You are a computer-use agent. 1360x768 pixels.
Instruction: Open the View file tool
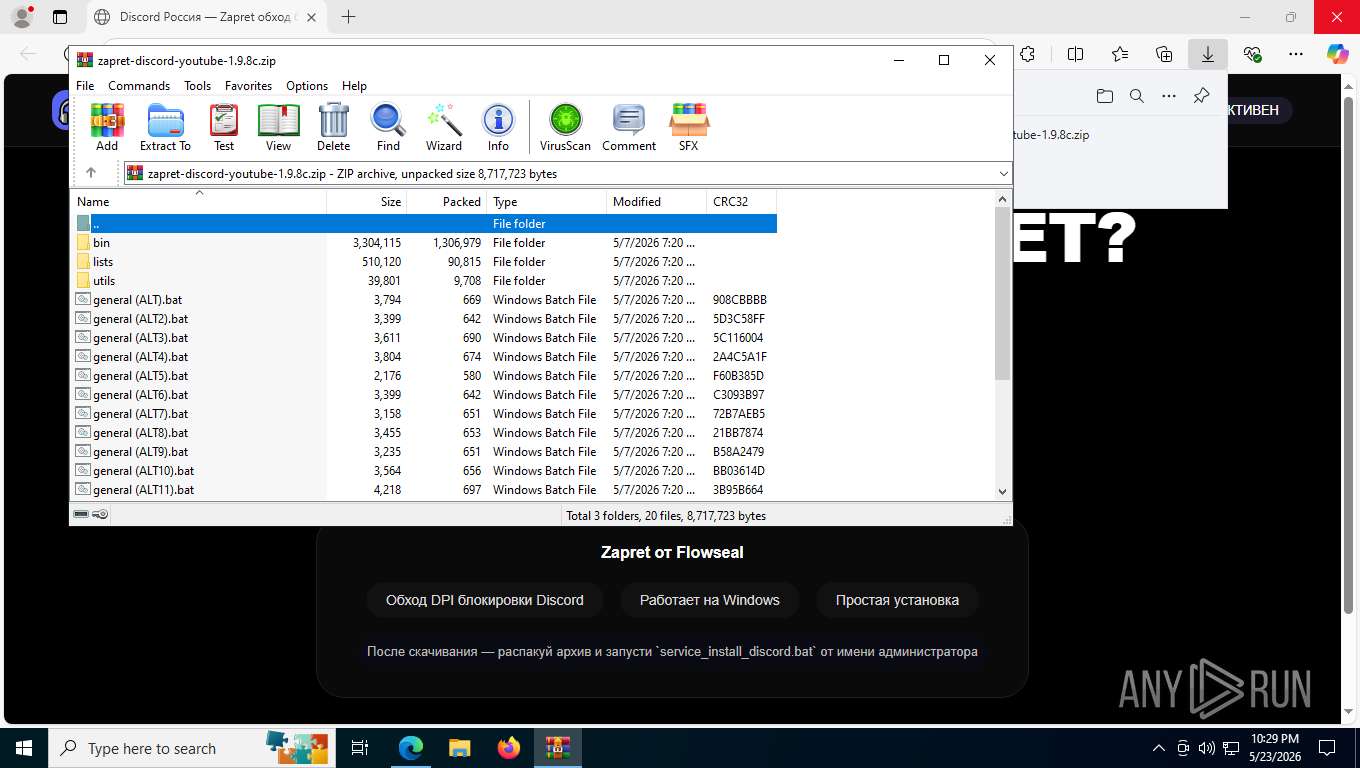click(279, 127)
